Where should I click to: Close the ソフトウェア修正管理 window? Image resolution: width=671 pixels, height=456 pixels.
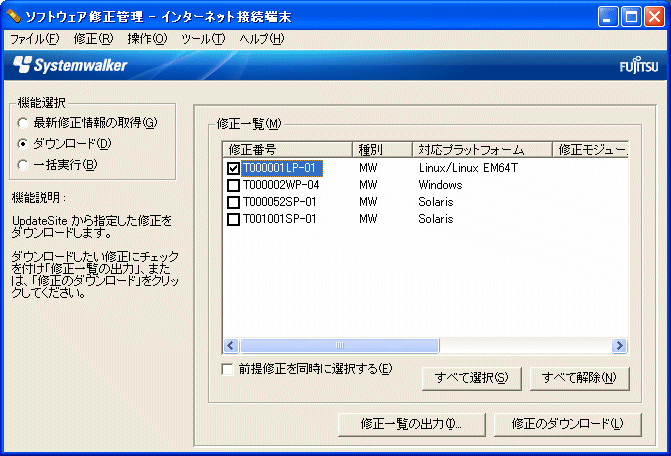[x=655, y=17]
